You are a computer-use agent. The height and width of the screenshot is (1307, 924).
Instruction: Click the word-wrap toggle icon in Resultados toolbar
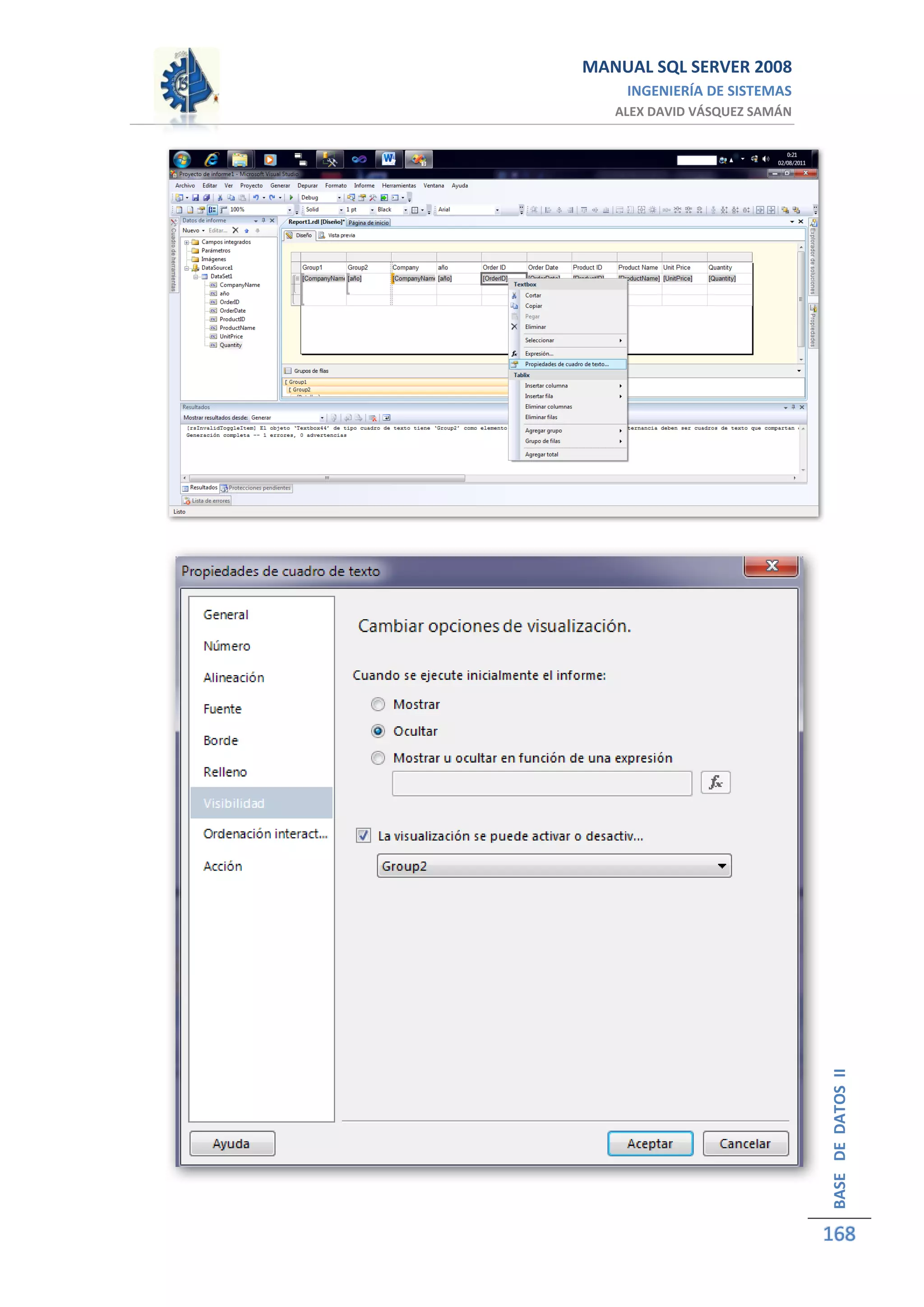coord(386,418)
